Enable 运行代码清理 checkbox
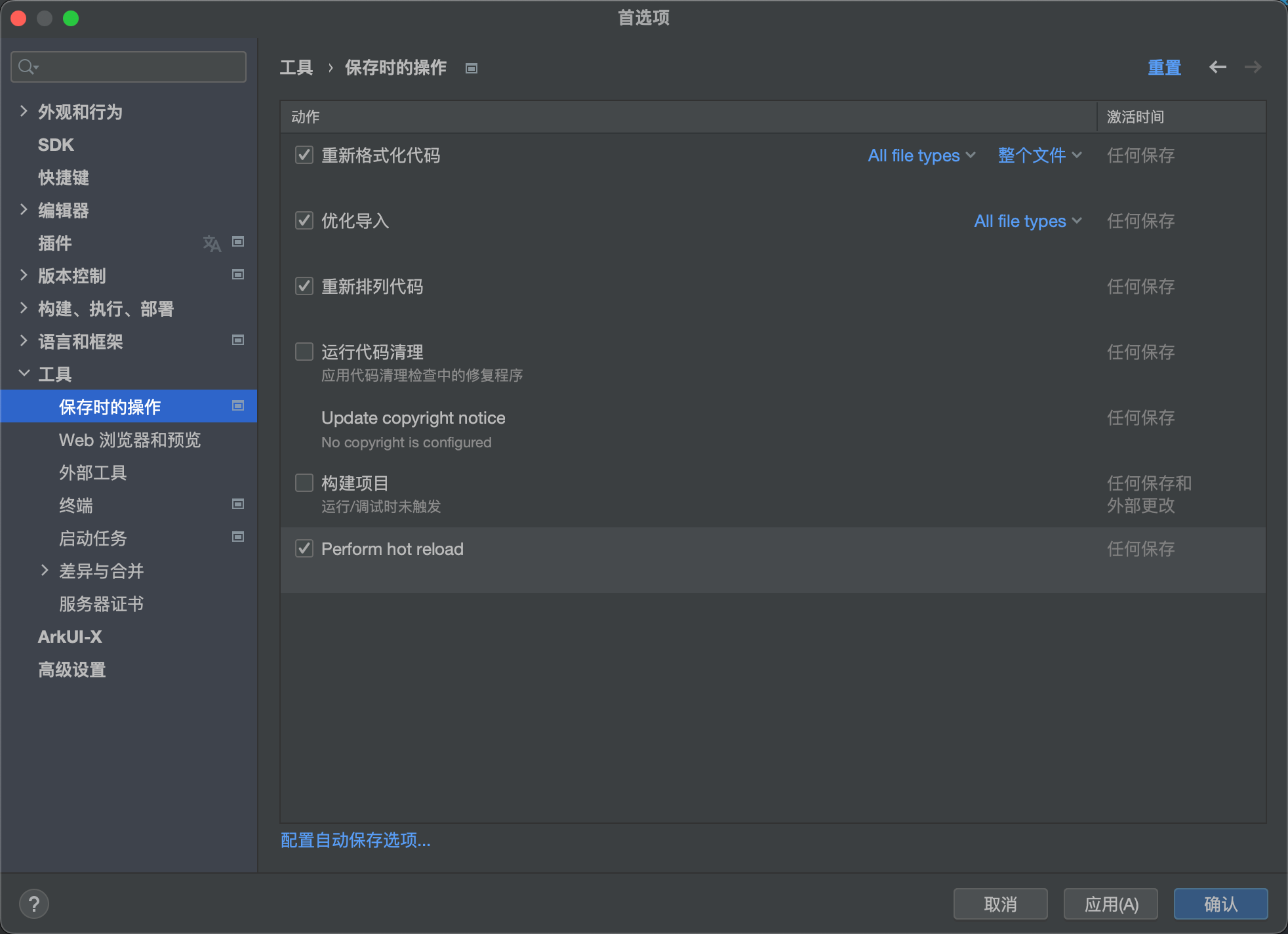This screenshot has width=1288, height=934. [x=304, y=352]
